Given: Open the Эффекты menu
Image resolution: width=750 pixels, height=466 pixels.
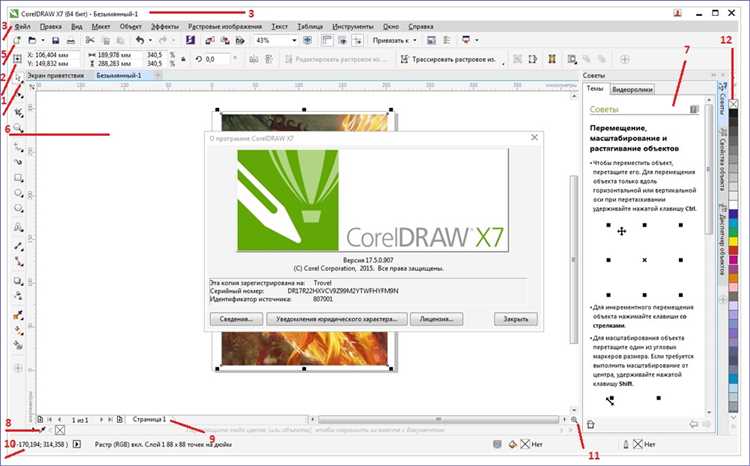Looking at the screenshot, I should click(x=164, y=27).
